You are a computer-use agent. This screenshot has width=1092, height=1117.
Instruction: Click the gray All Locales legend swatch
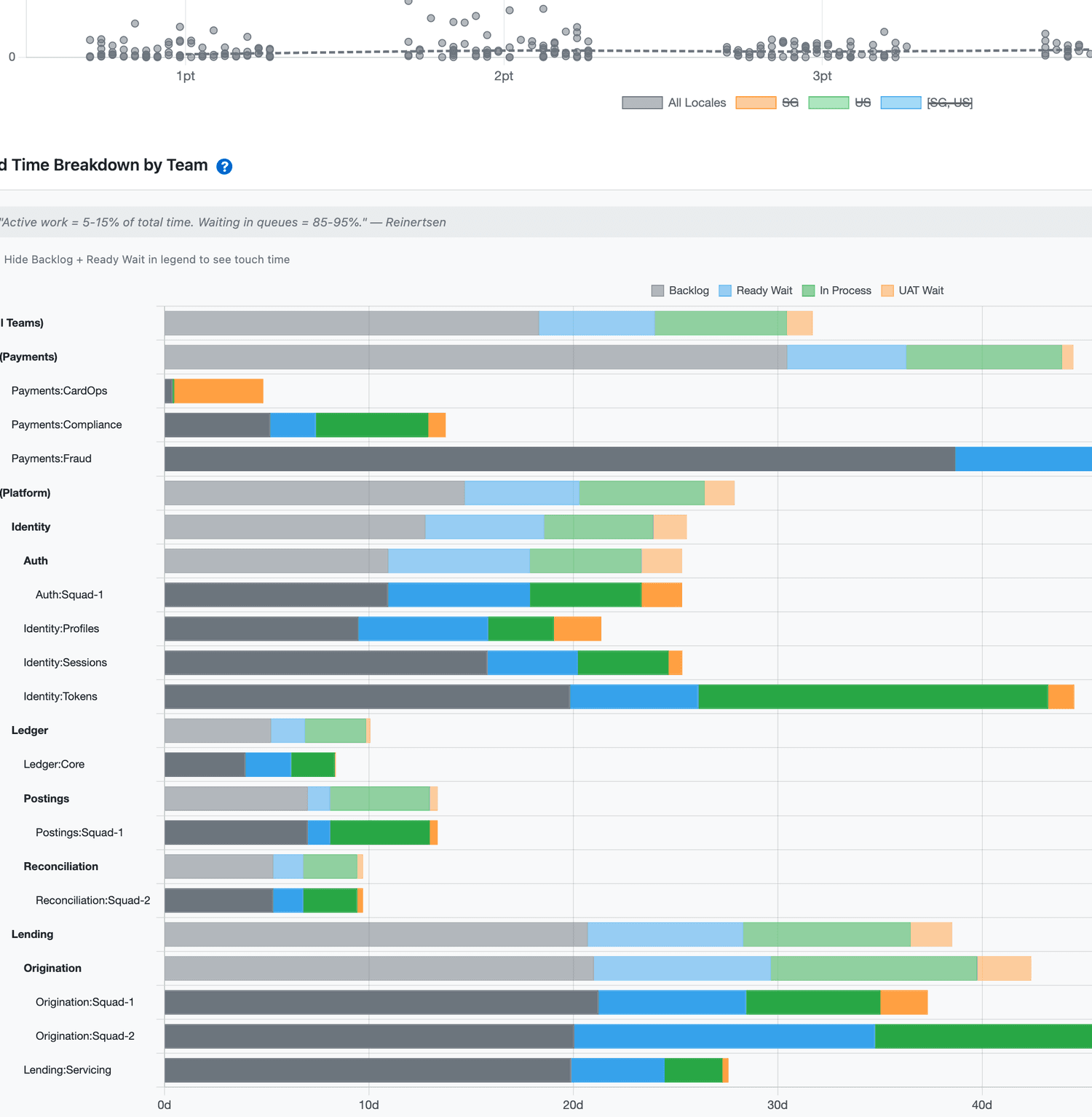642,103
